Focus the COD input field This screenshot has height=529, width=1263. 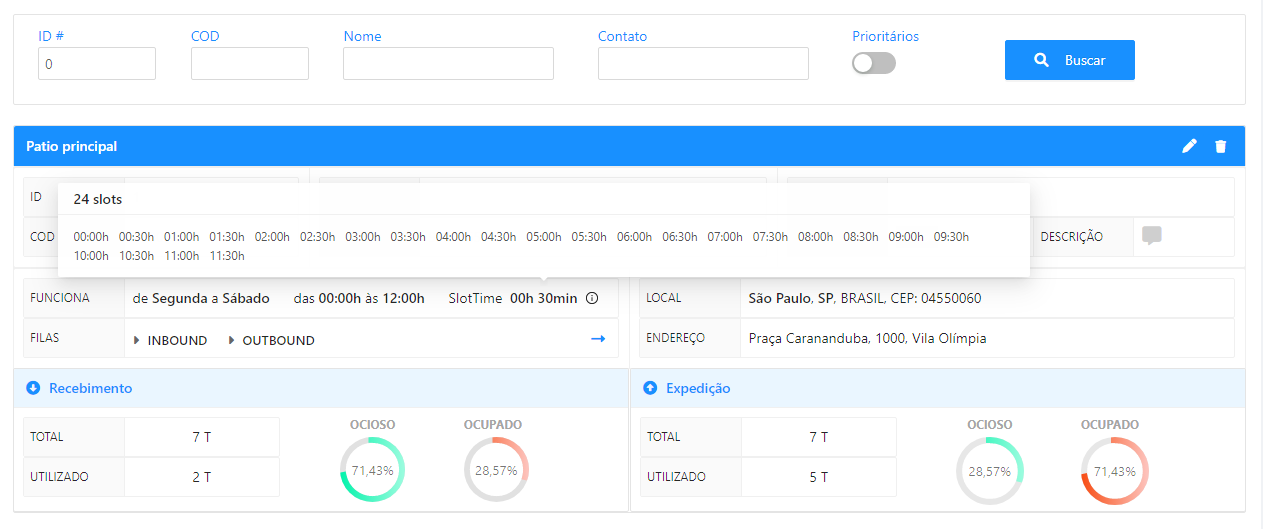pyautogui.click(x=249, y=63)
